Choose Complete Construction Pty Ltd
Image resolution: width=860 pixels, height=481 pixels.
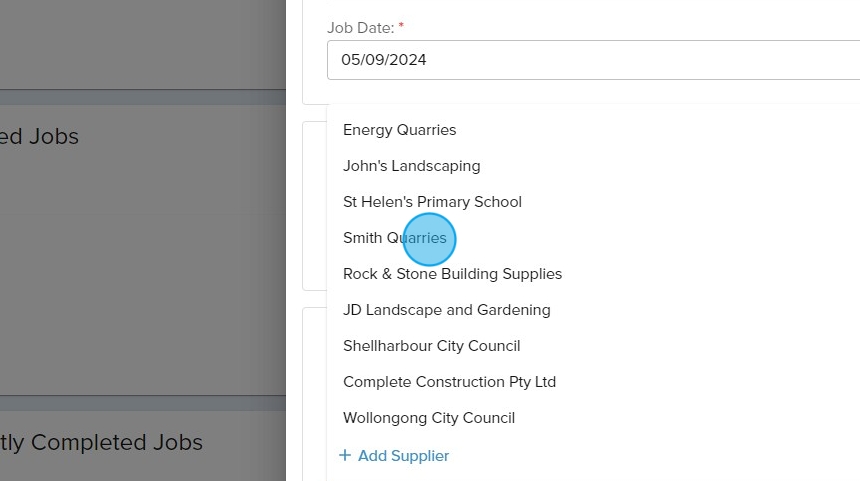click(449, 382)
